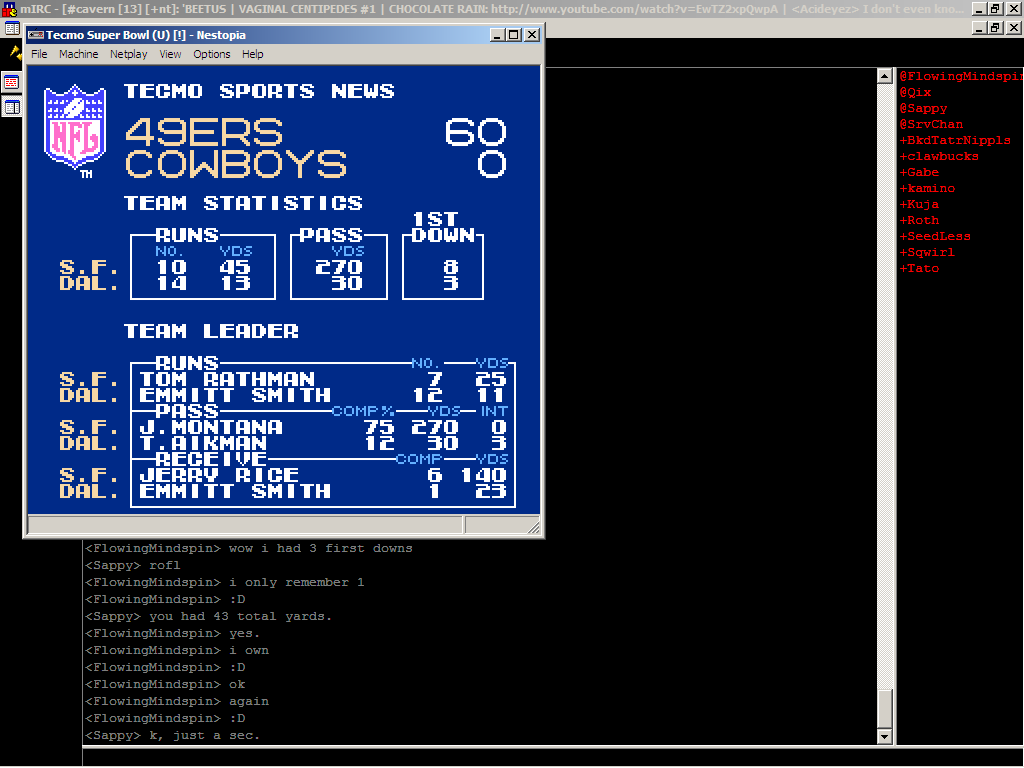The width and height of the screenshot is (1024, 768).
Task: Open the Nestopia Help menu
Action: point(253,54)
